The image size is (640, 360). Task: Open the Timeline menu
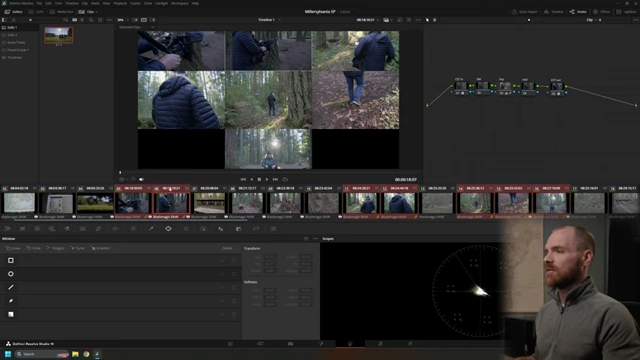coord(72,3)
